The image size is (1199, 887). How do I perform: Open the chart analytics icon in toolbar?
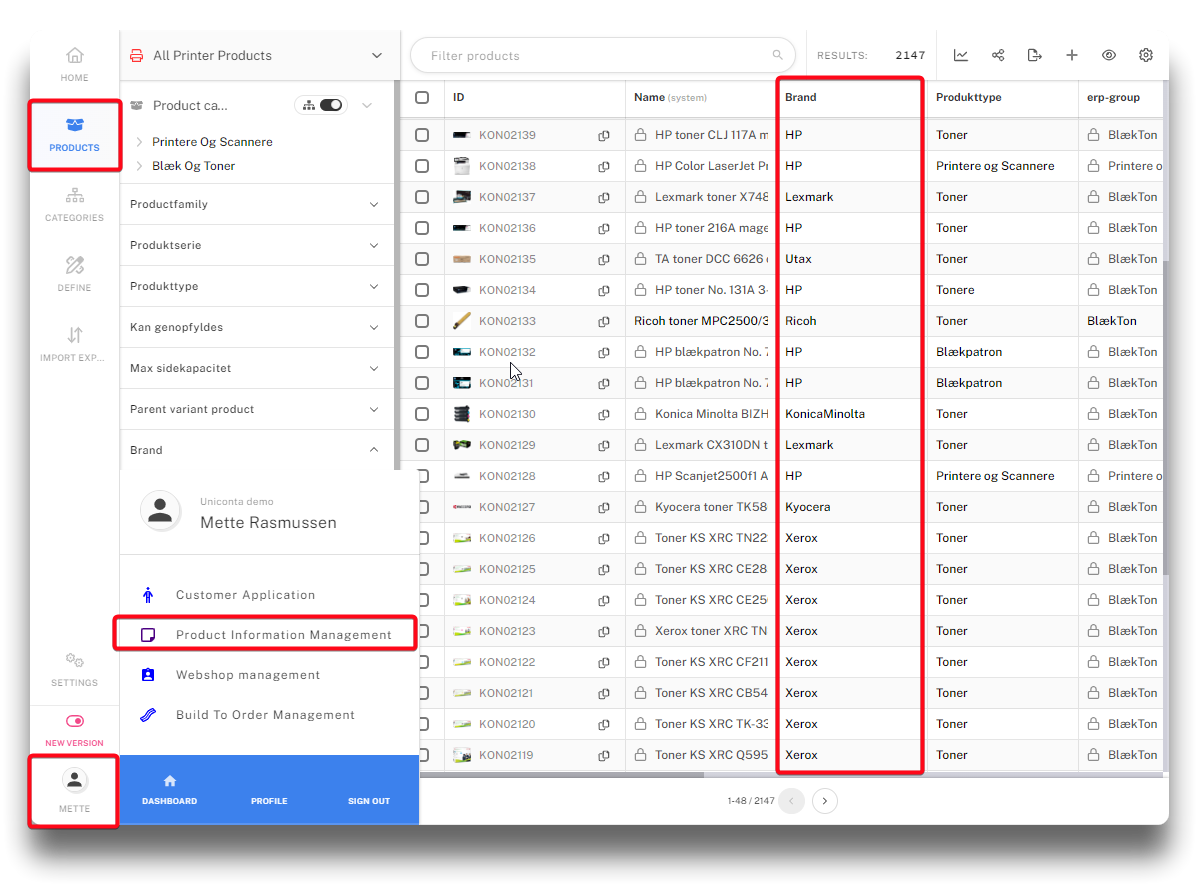960,56
